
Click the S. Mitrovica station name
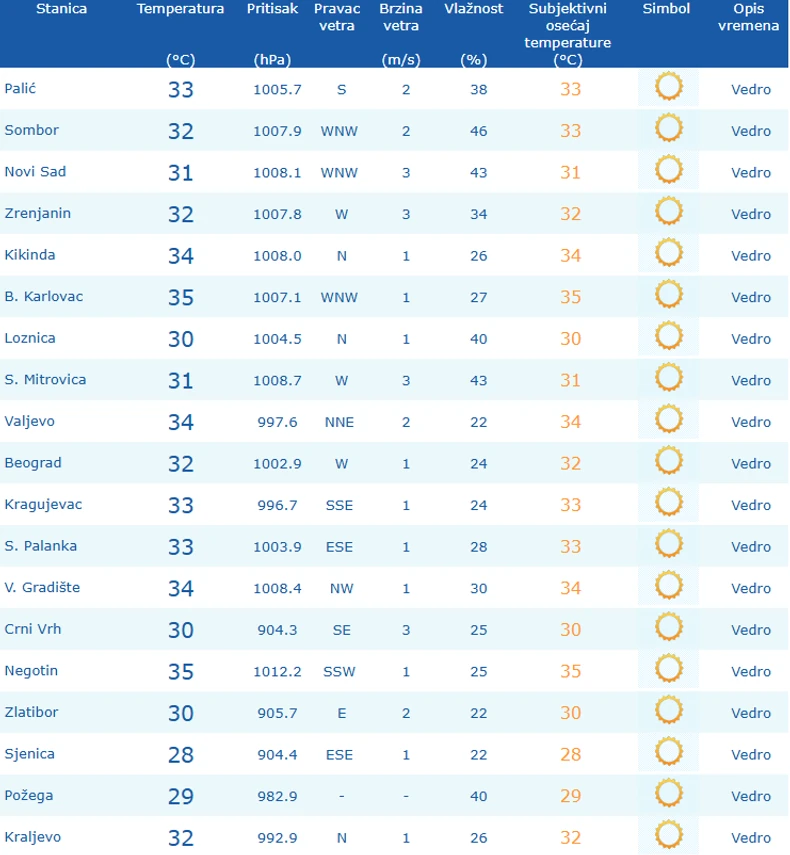(x=45, y=379)
